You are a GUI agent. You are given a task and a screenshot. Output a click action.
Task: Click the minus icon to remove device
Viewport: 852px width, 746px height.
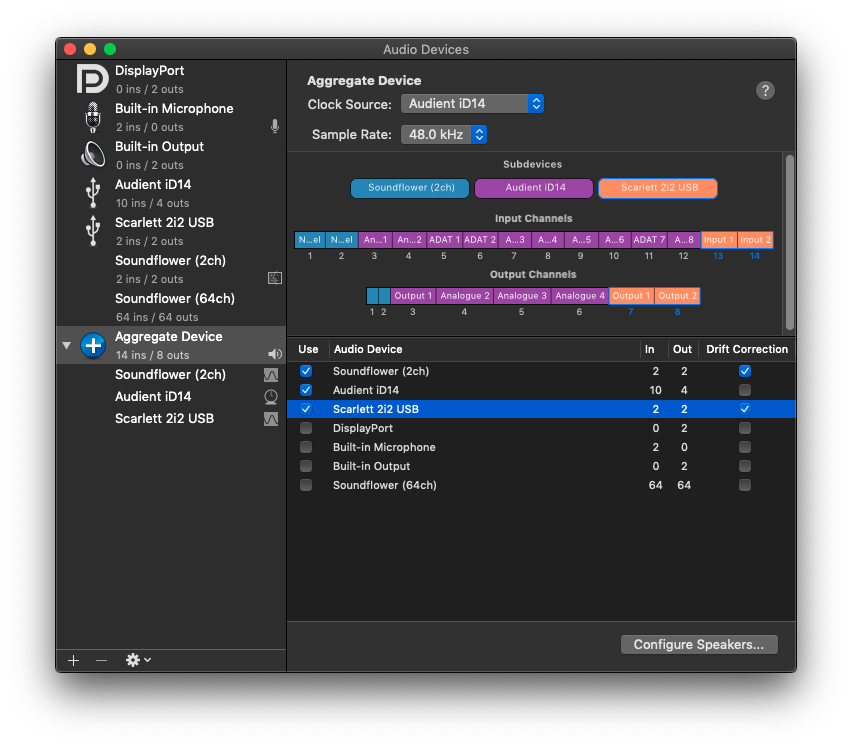click(101, 660)
